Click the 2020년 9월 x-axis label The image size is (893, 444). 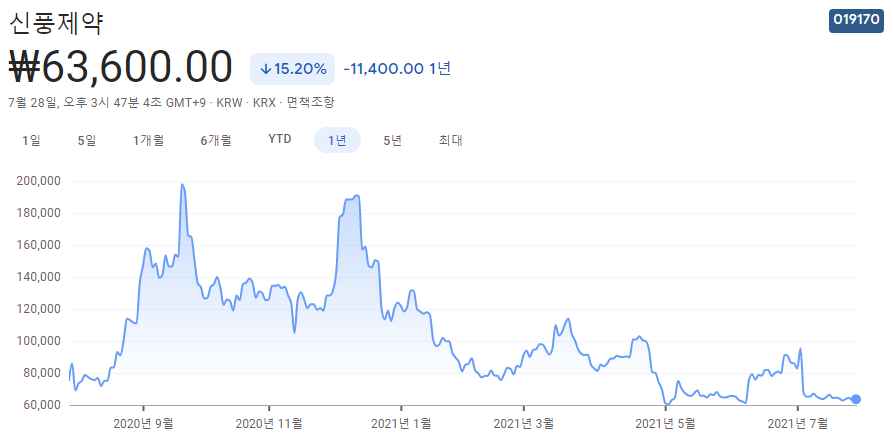(144, 424)
